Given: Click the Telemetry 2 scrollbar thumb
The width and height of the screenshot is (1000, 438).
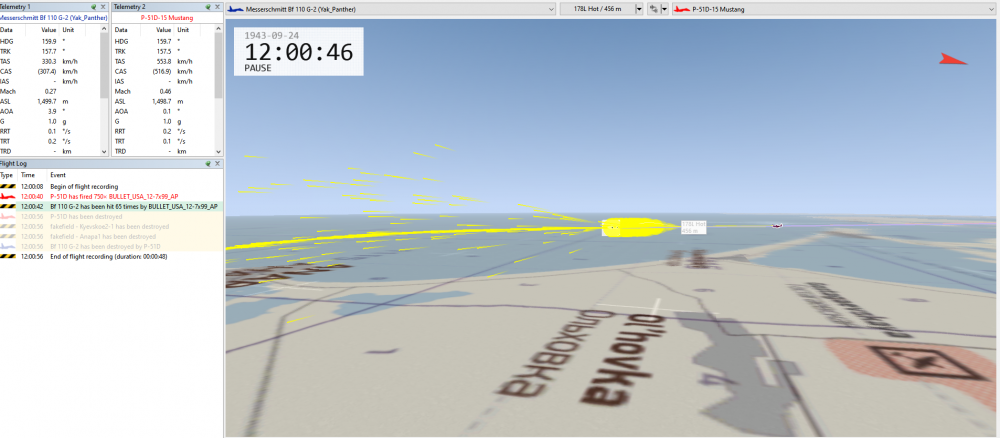Looking at the screenshot, I should pos(219,66).
